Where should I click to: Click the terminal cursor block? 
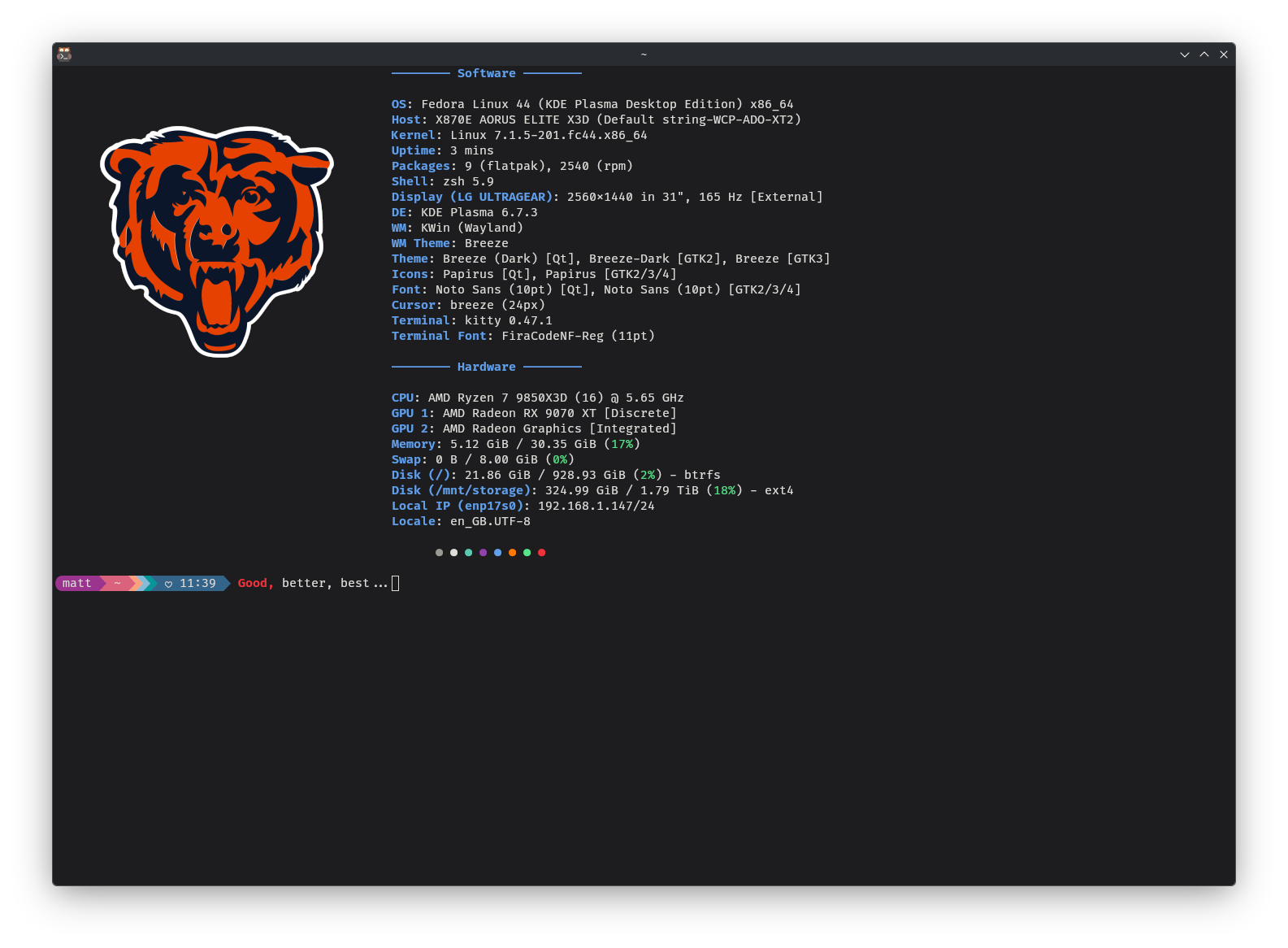click(x=396, y=583)
